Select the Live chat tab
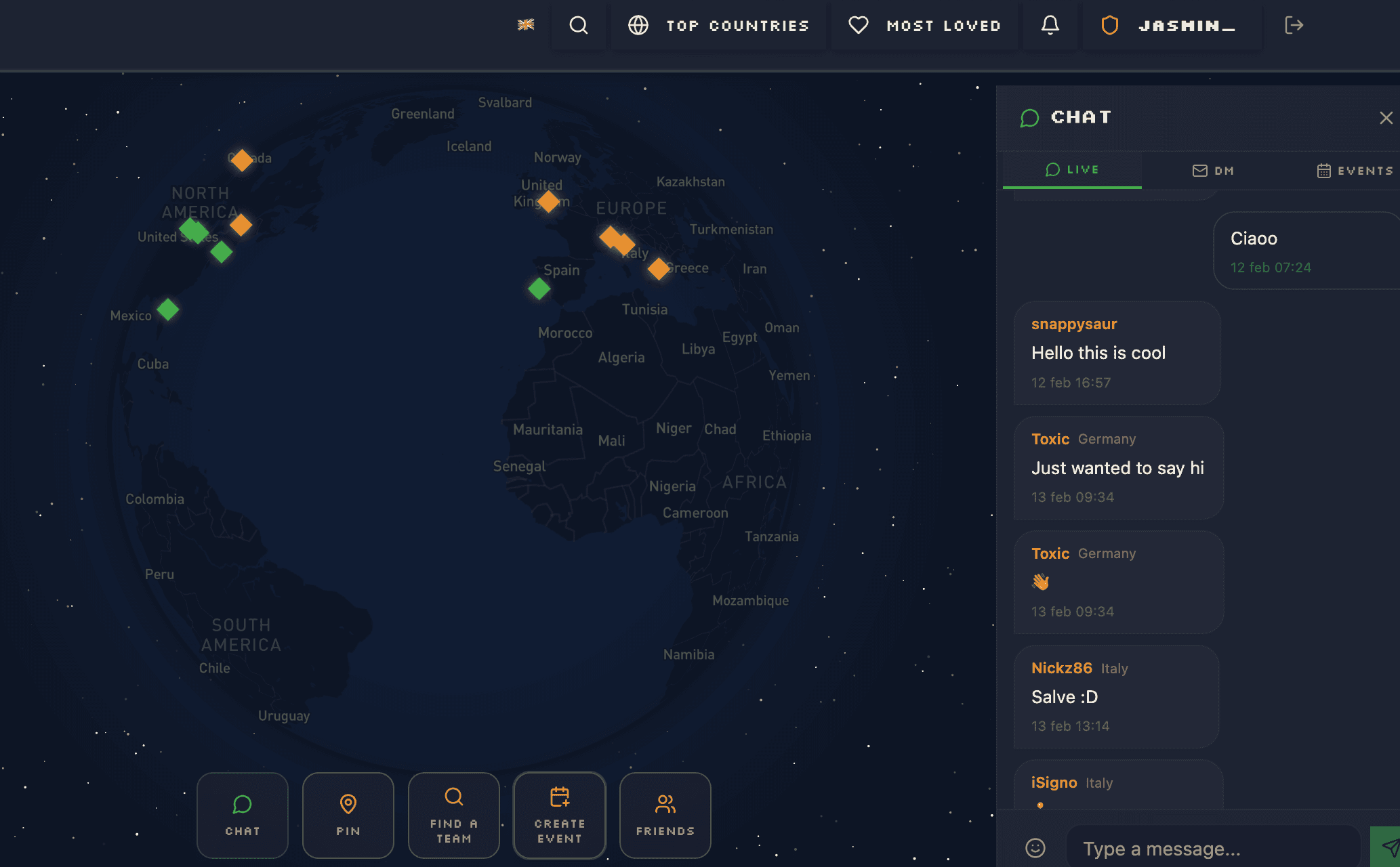Image resolution: width=1400 pixels, height=867 pixels. click(x=1072, y=170)
